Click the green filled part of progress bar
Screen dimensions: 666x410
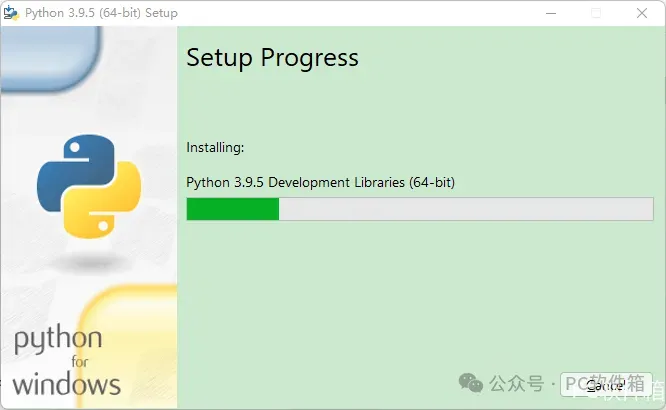pos(233,209)
